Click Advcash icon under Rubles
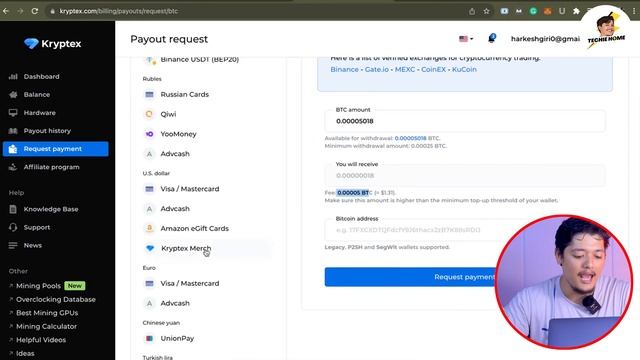This screenshot has width=640, height=360. 149,154
